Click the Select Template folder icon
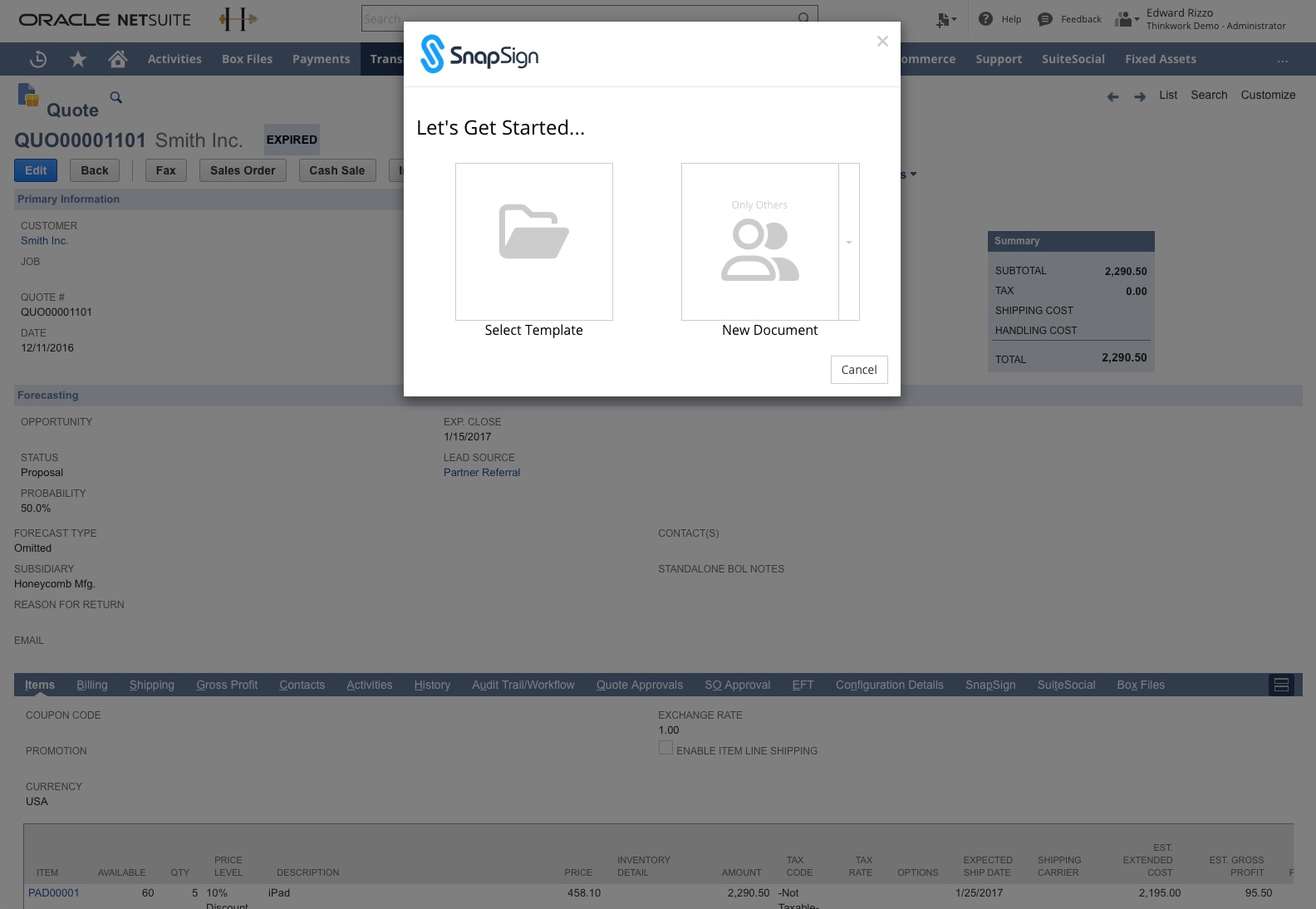 pyautogui.click(x=533, y=232)
